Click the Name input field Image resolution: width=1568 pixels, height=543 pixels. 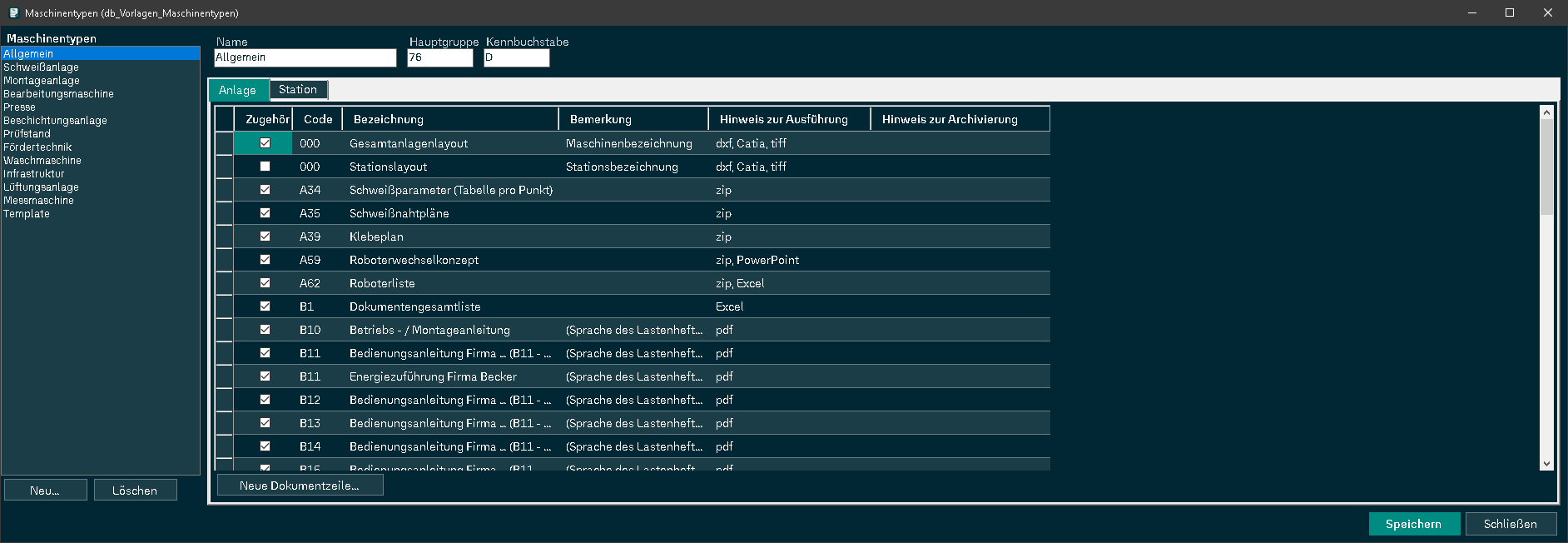[305, 57]
